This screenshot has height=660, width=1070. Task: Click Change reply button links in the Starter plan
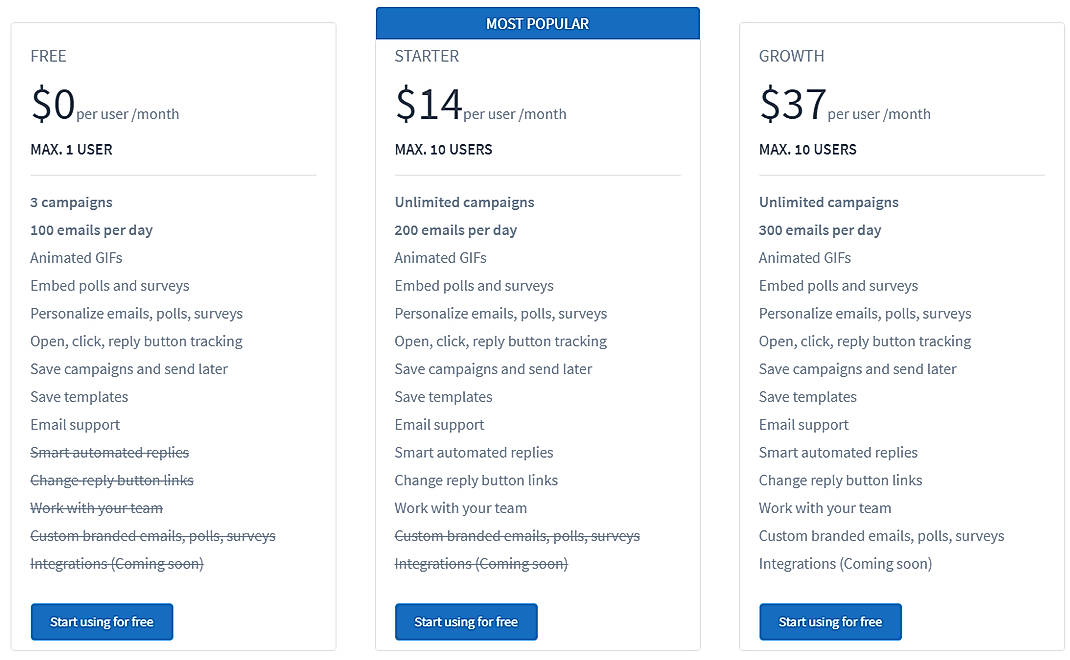click(476, 480)
